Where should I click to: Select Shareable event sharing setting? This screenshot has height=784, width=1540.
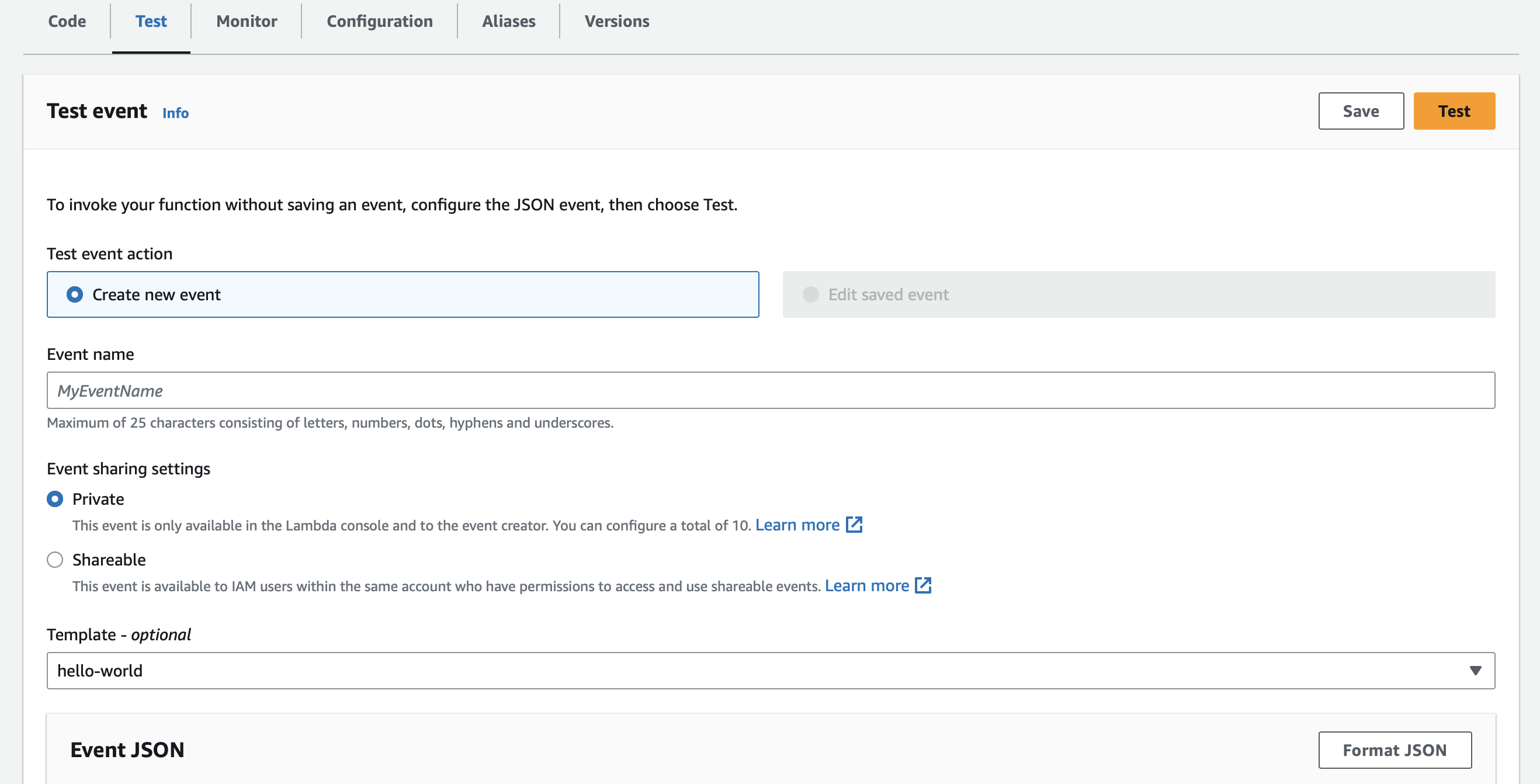[x=55, y=560]
